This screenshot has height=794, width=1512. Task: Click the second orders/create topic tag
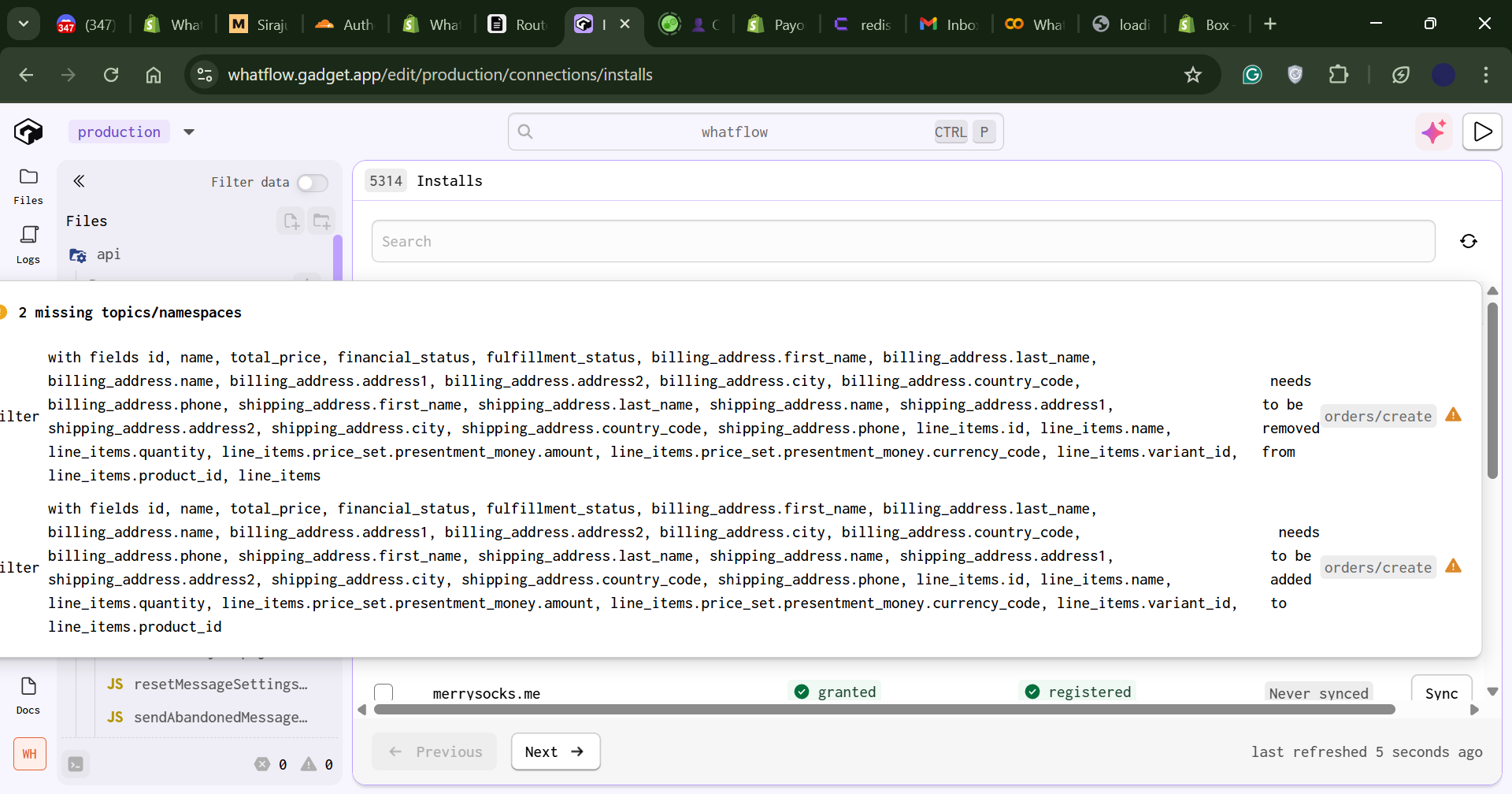click(1378, 567)
